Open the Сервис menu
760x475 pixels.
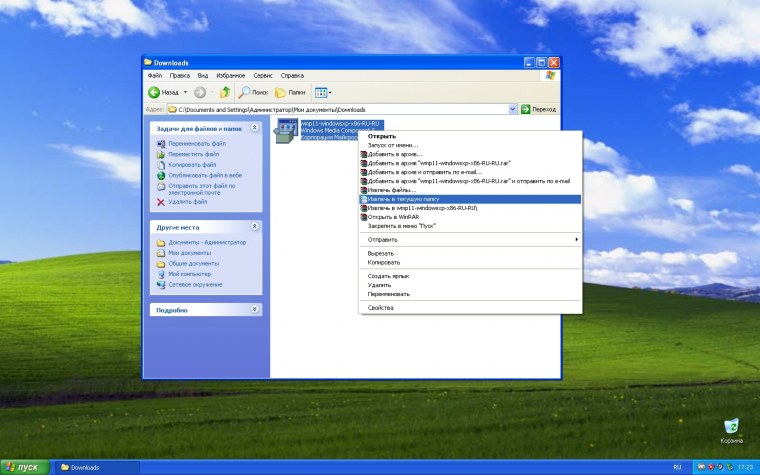pos(263,76)
